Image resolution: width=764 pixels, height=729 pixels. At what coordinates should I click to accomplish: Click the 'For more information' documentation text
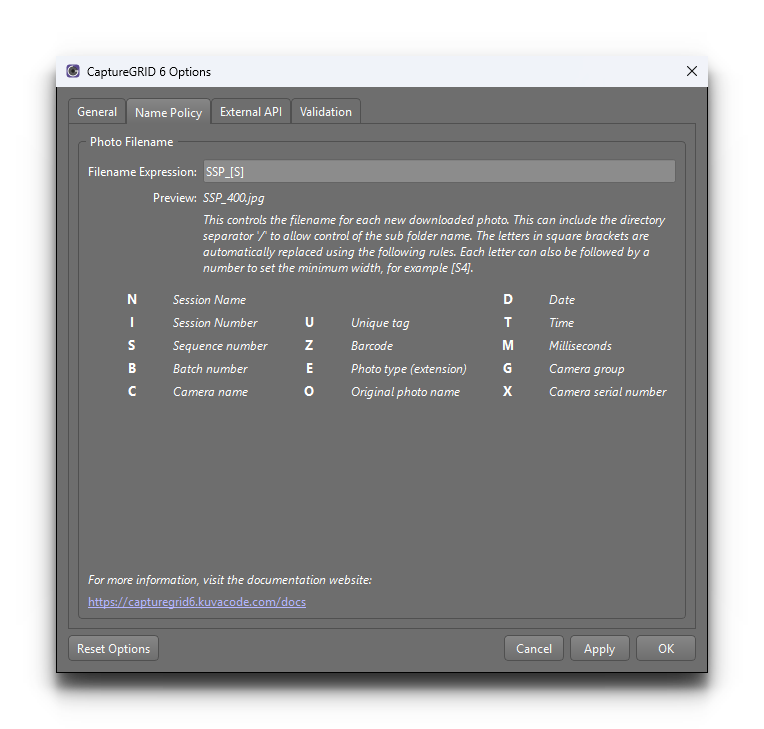(230, 580)
